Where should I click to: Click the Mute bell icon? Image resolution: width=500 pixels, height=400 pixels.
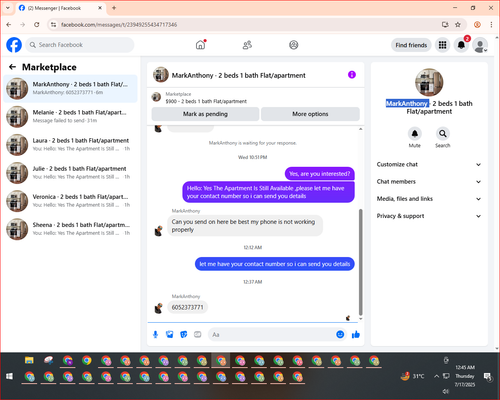coord(415,134)
